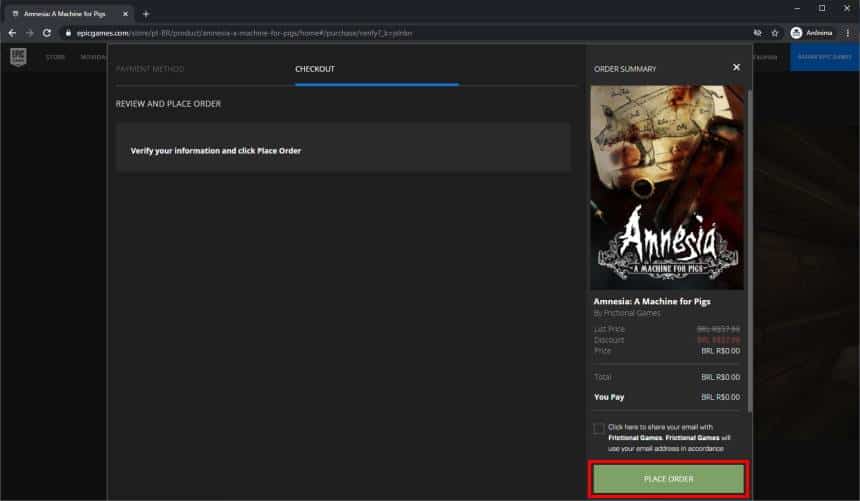Click the 'Verify your information and click Place Order' message
This screenshot has height=501, width=860.
(x=216, y=150)
